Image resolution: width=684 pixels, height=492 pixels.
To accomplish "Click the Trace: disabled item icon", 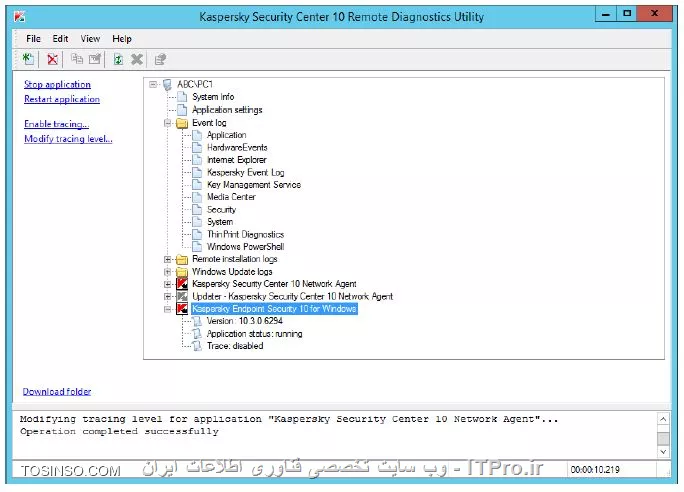I will coord(197,346).
